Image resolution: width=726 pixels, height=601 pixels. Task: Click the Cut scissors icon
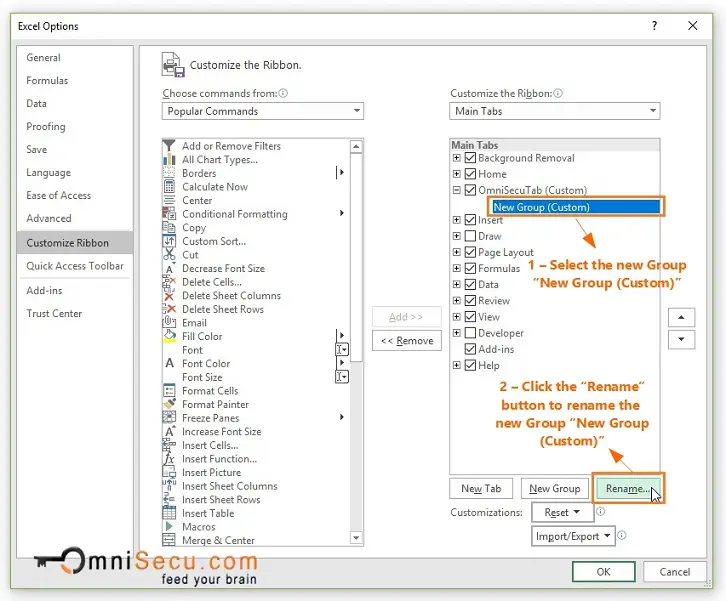[x=169, y=255]
